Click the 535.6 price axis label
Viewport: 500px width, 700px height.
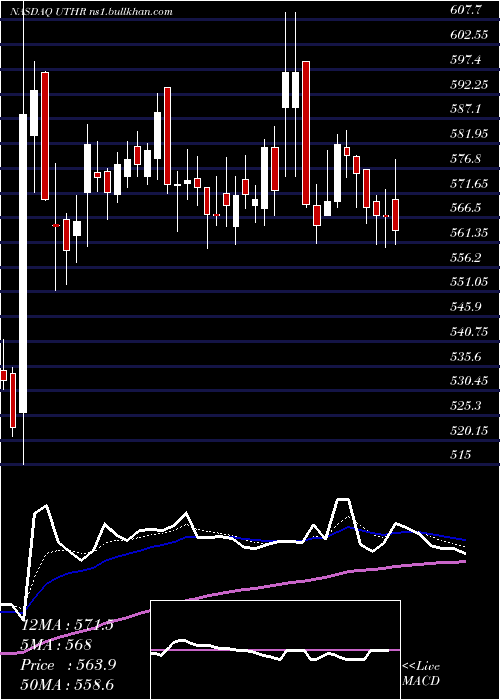(466, 357)
